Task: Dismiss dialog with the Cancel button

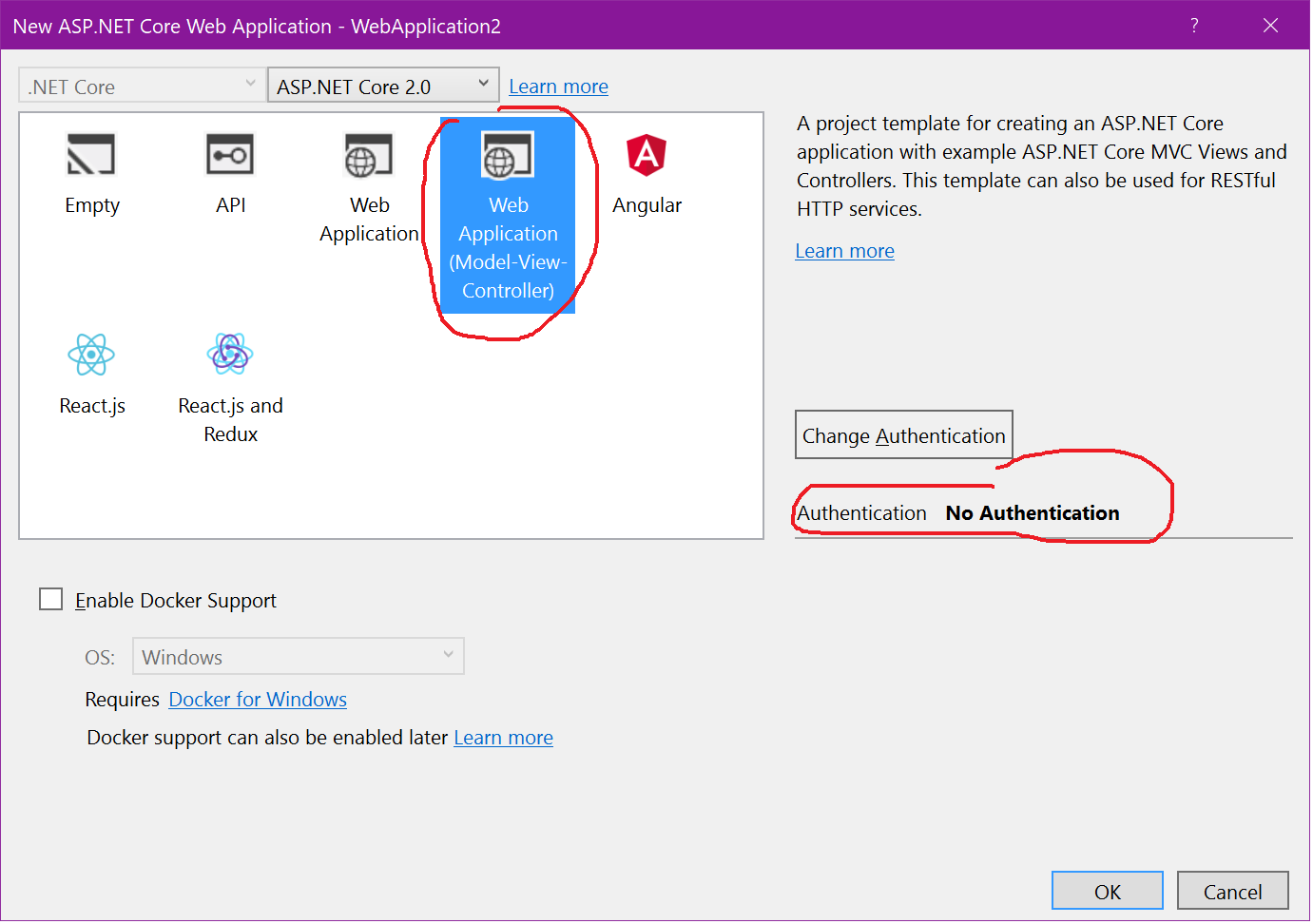Action: [x=1233, y=891]
